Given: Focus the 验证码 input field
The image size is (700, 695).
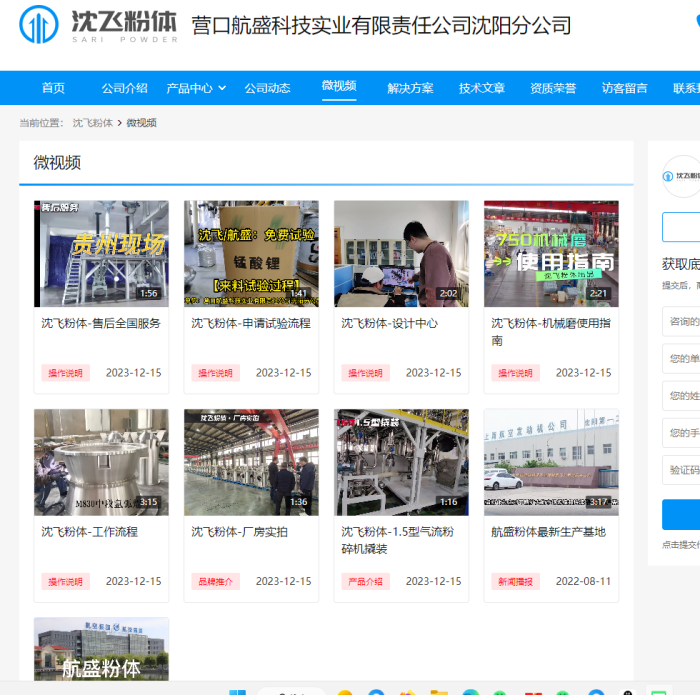Looking at the screenshot, I should [682, 470].
